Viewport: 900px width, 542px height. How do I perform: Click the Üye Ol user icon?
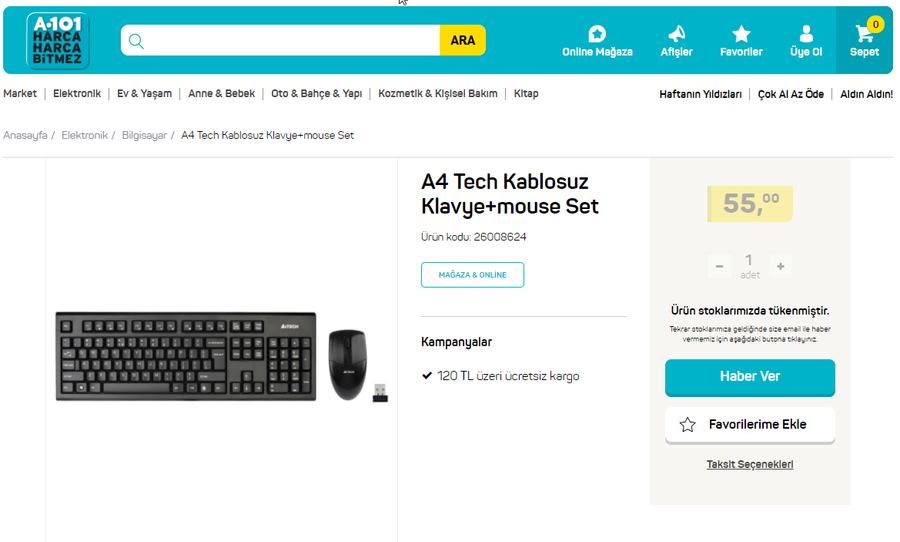click(806, 34)
